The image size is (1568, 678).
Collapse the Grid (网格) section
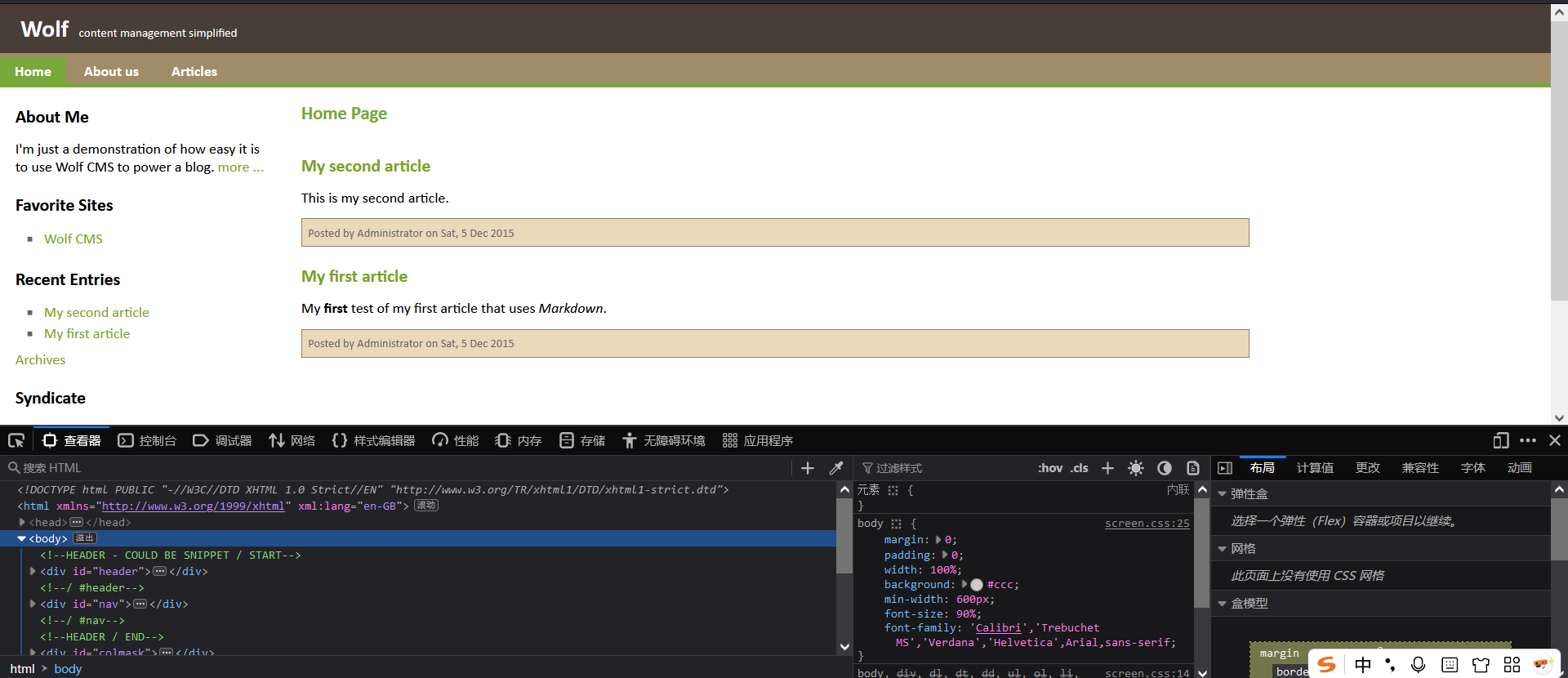click(1223, 549)
